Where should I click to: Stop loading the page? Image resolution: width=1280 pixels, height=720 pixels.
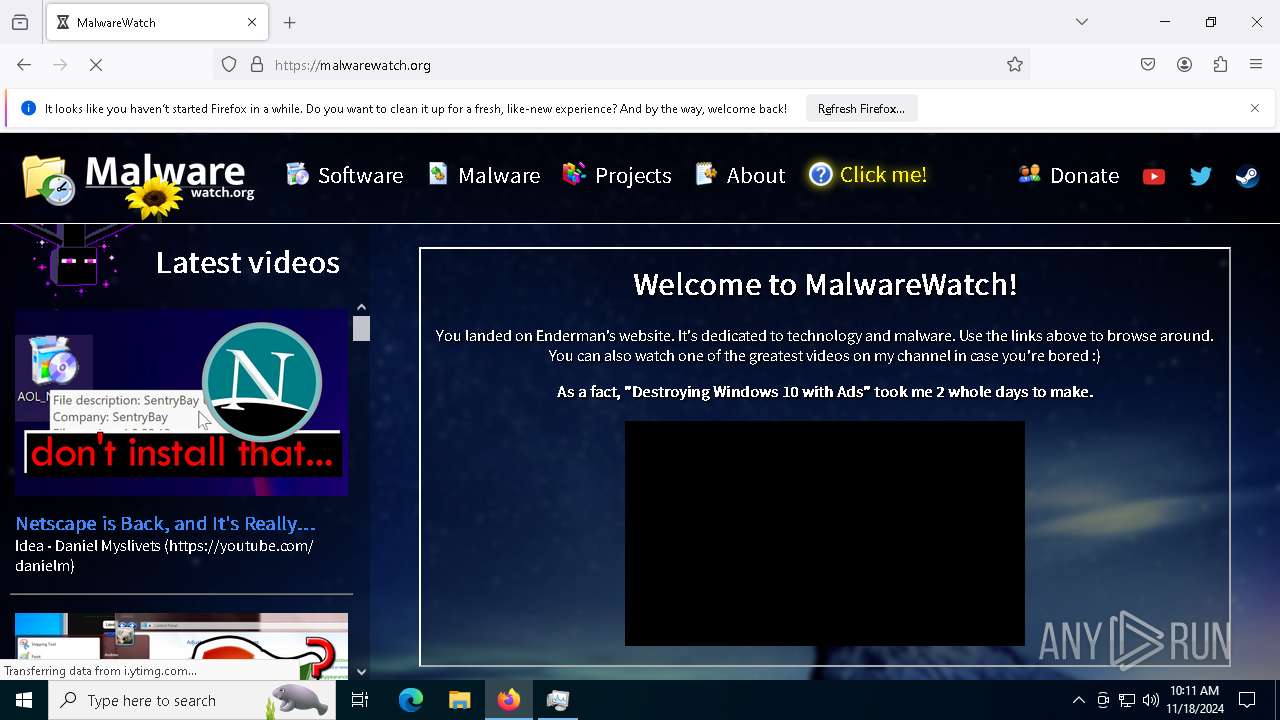(96, 65)
